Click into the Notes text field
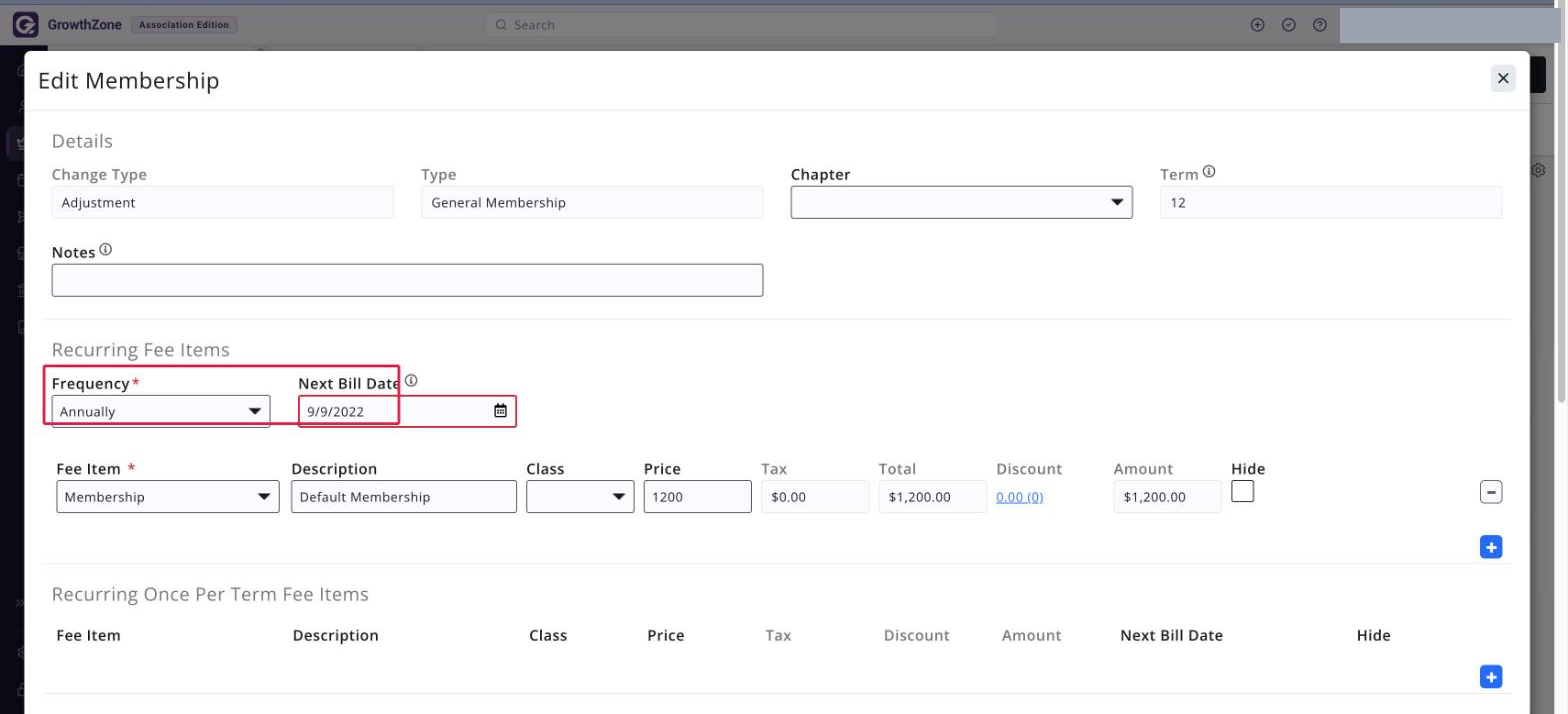 [407, 280]
